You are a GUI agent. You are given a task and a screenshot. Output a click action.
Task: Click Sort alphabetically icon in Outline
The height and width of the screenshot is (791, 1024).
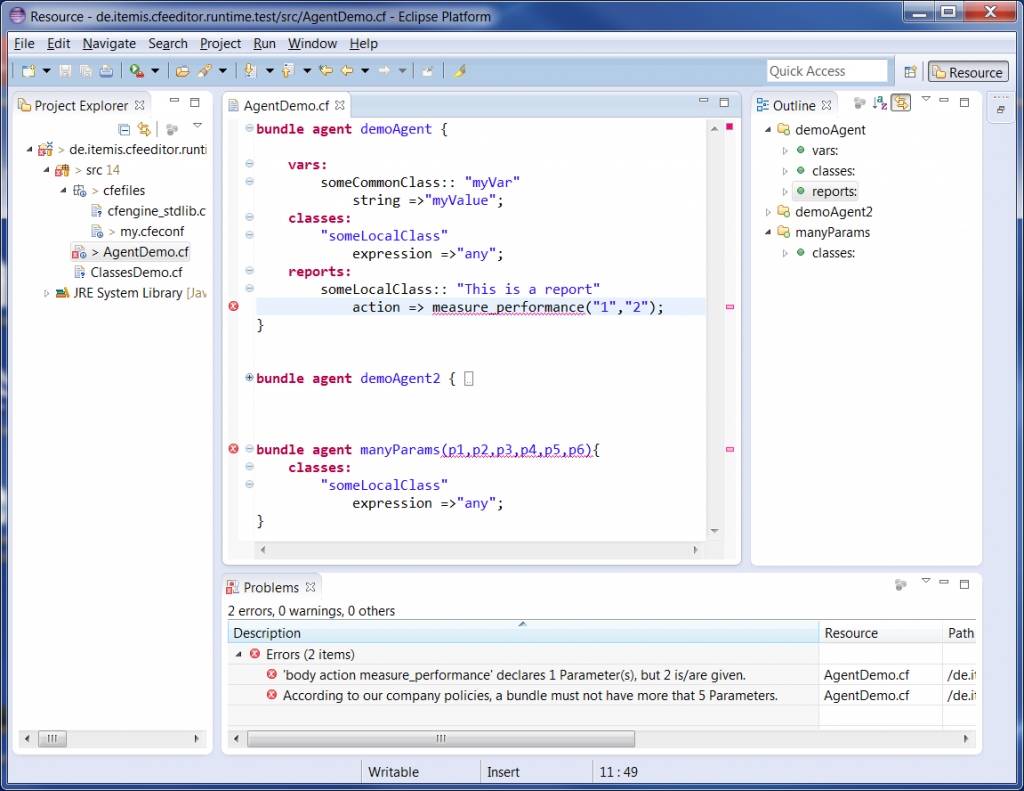coord(879,103)
